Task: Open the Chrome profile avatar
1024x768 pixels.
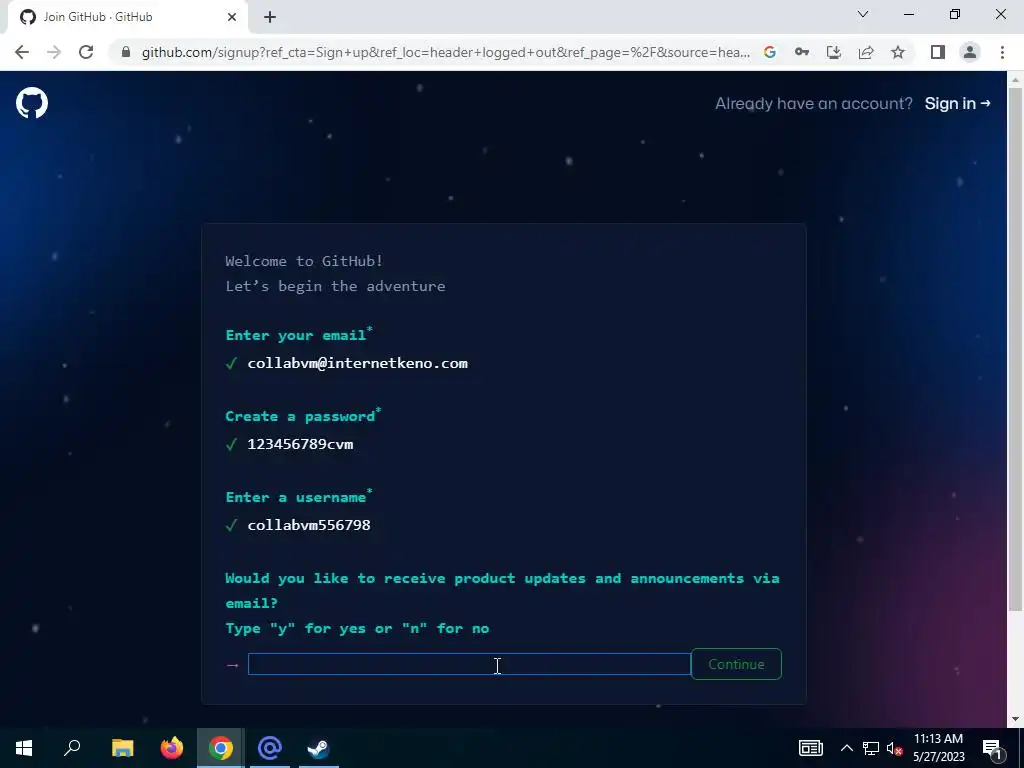Action: [970, 52]
